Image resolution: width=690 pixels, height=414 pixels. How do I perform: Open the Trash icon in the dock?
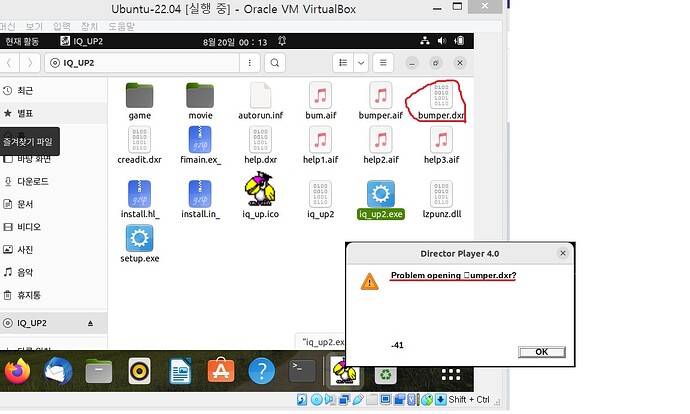pos(385,374)
